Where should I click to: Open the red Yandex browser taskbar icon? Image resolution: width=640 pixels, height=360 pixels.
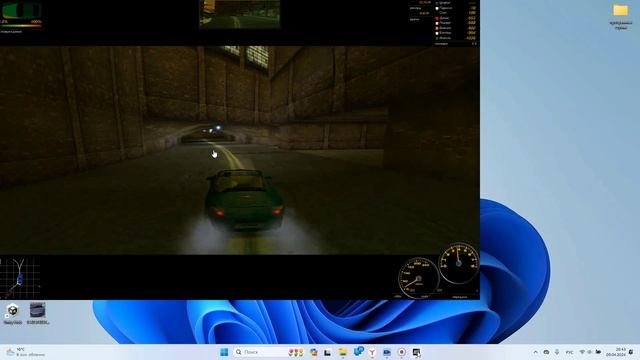[372, 352]
